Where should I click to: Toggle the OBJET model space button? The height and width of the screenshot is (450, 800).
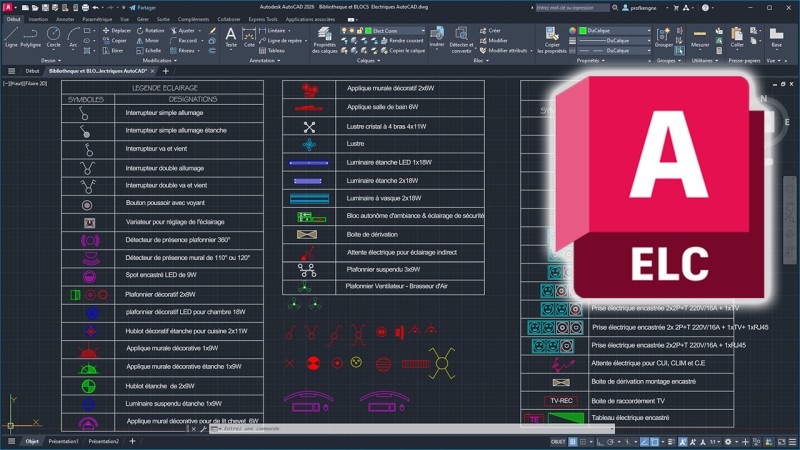pos(558,442)
